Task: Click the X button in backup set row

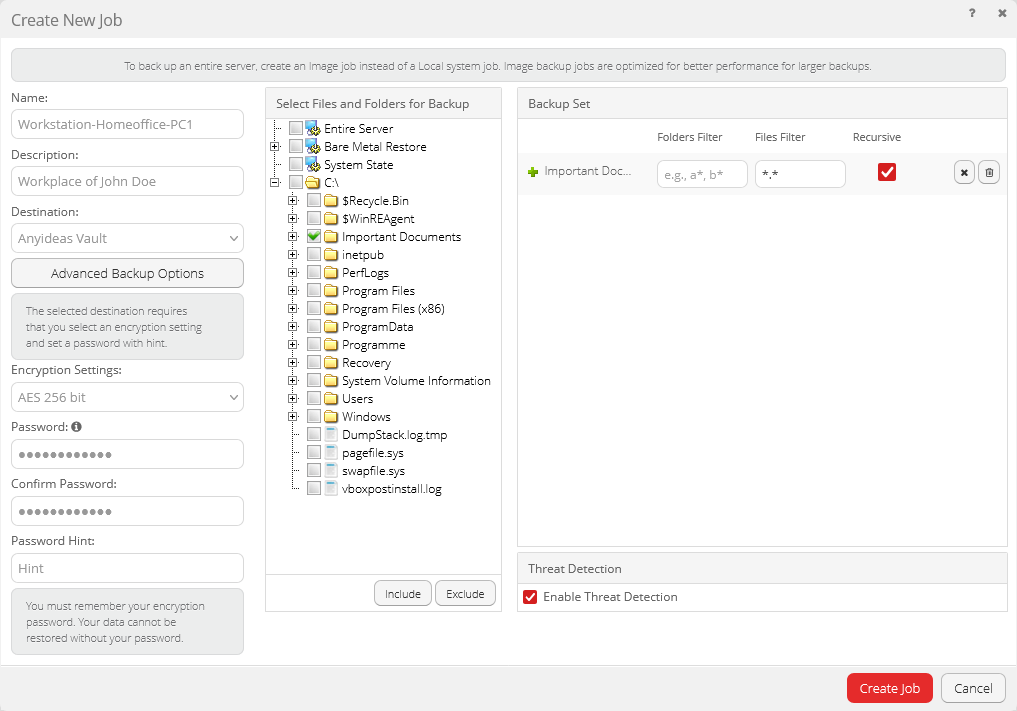Action: click(964, 173)
